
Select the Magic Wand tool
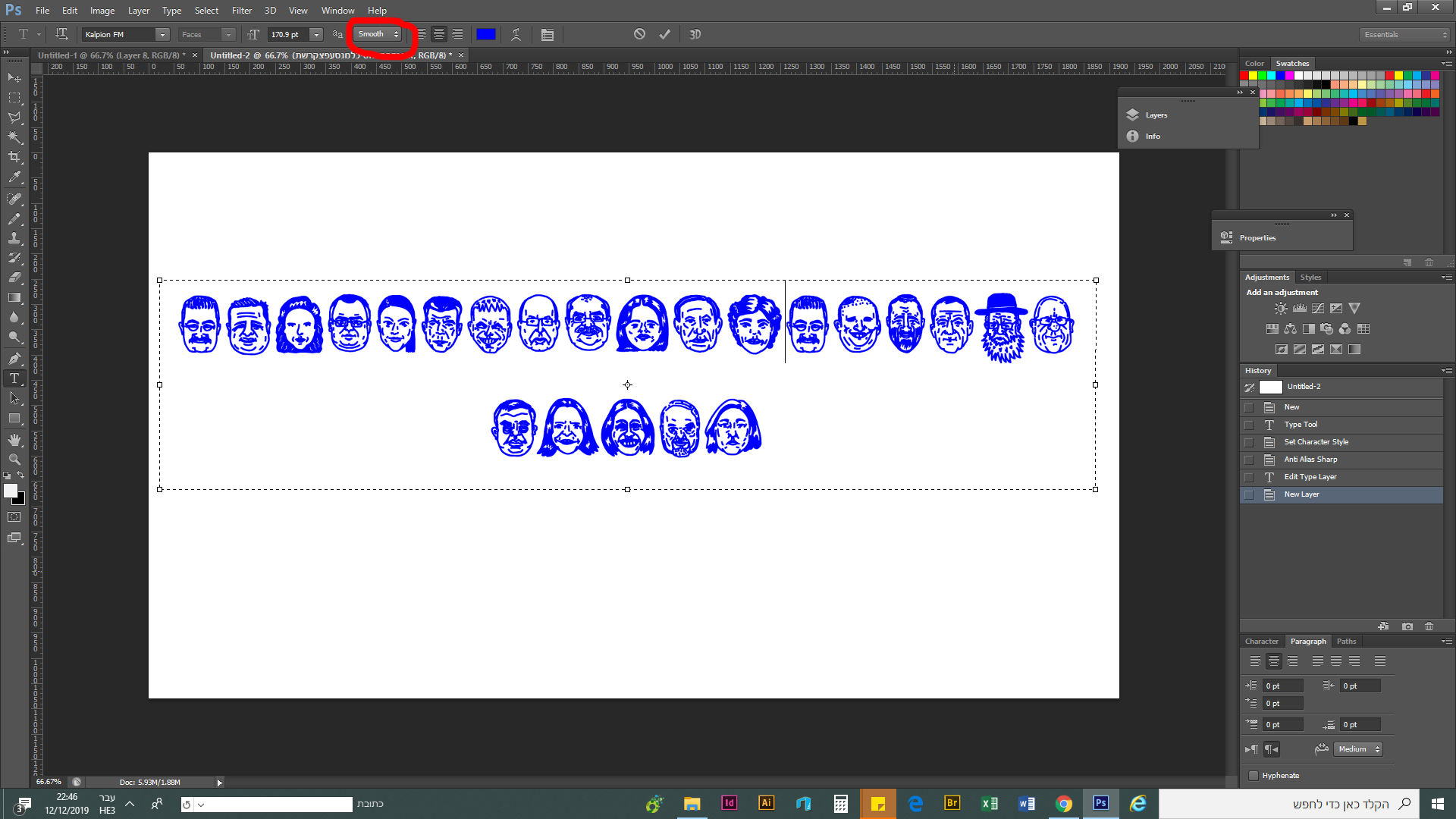[x=14, y=137]
